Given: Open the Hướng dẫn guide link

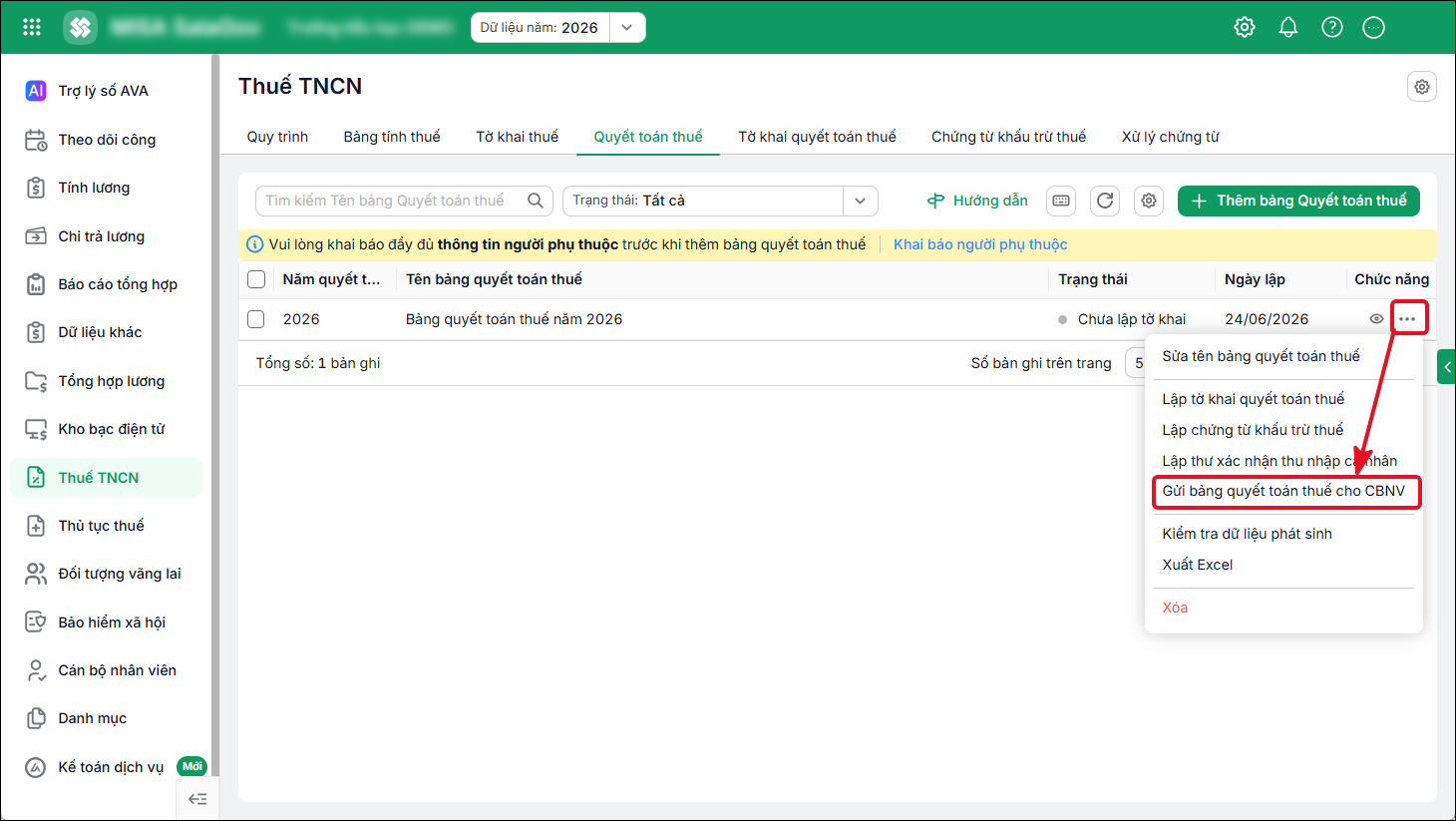Looking at the screenshot, I should point(977,201).
